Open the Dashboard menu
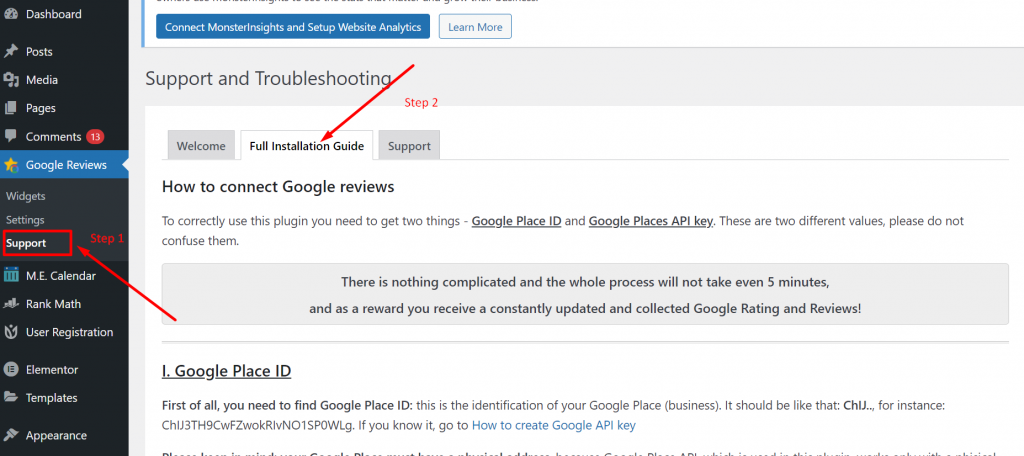Screen dimensions: 1024x456 click(x=54, y=14)
